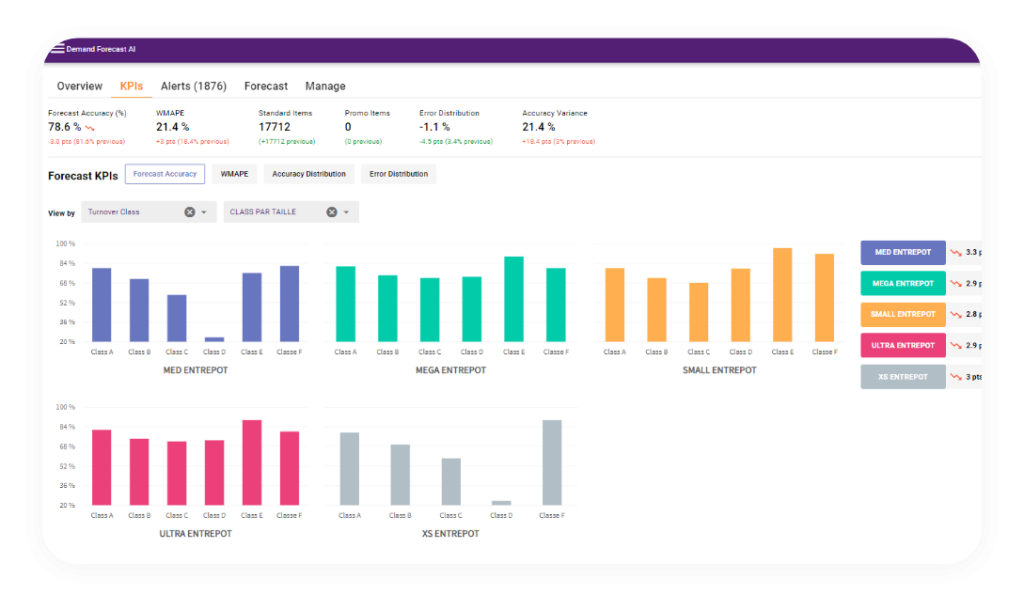Click the trend arrow next to MEGA ENTREPOT
The image size is (1024, 611).
[955, 284]
